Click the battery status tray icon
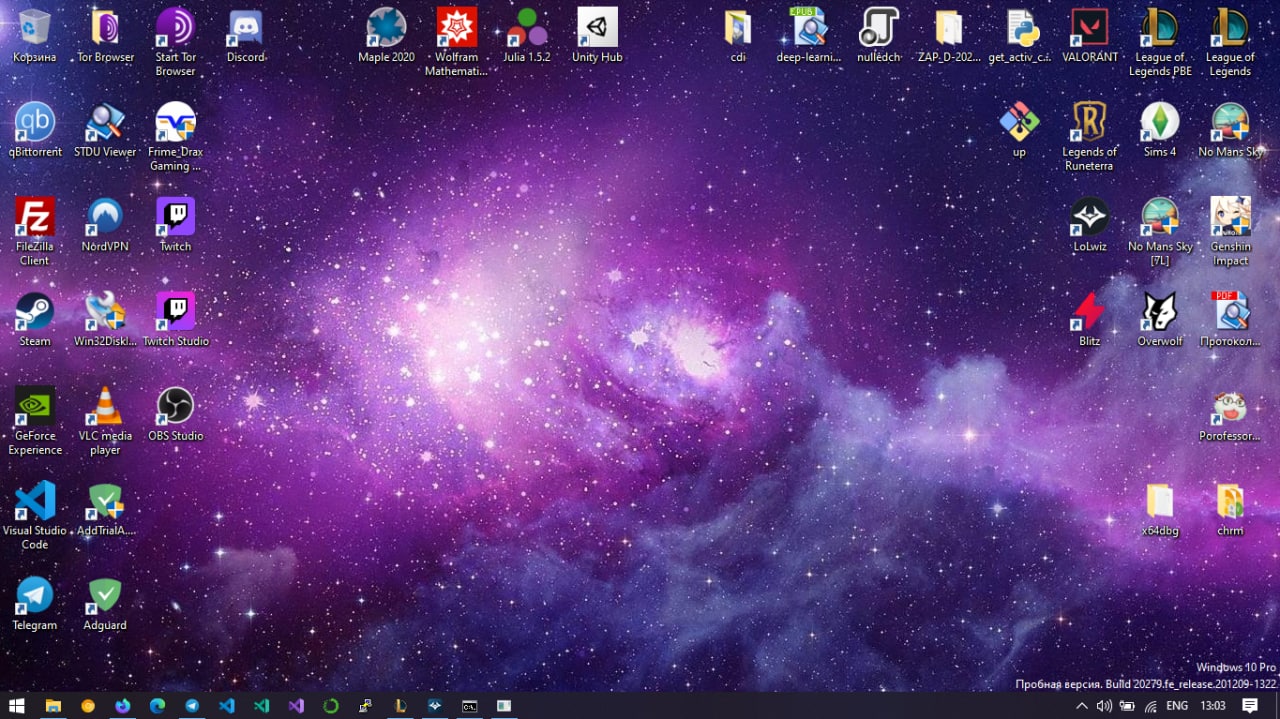 coord(1127,706)
